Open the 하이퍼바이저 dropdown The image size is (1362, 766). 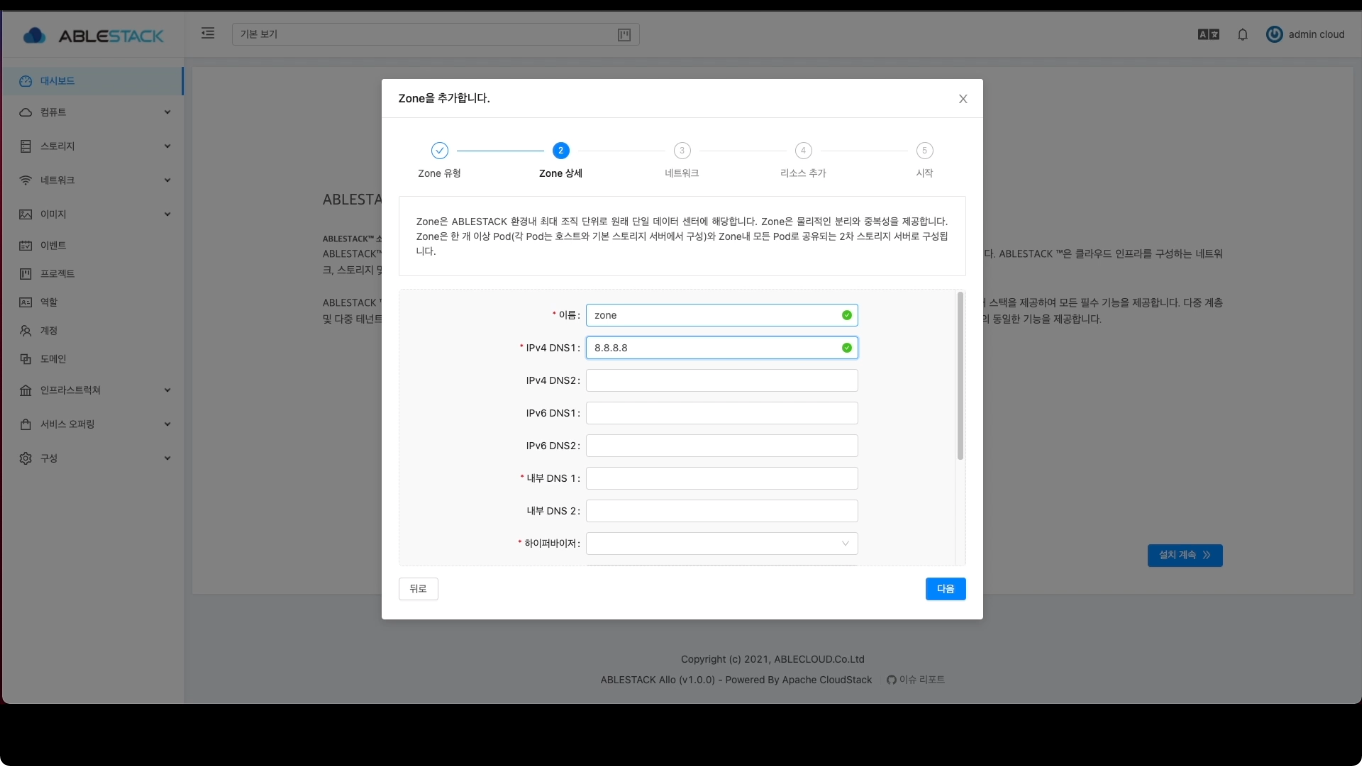722,543
